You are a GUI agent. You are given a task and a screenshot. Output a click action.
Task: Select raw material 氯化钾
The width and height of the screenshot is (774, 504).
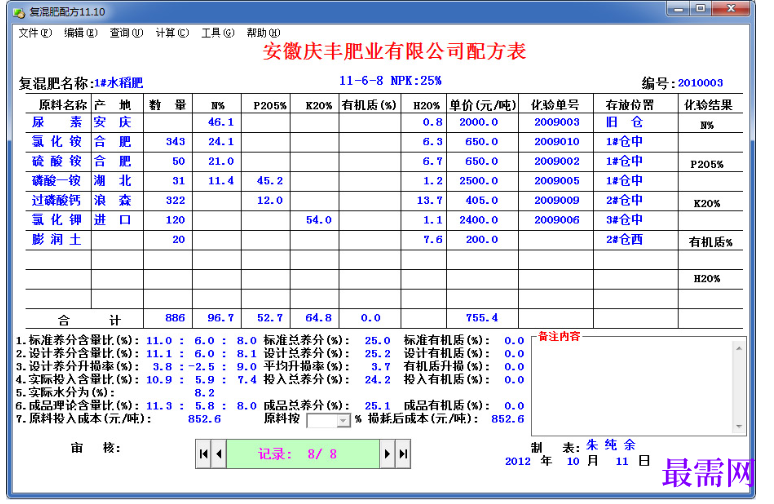tap(57, 220)
